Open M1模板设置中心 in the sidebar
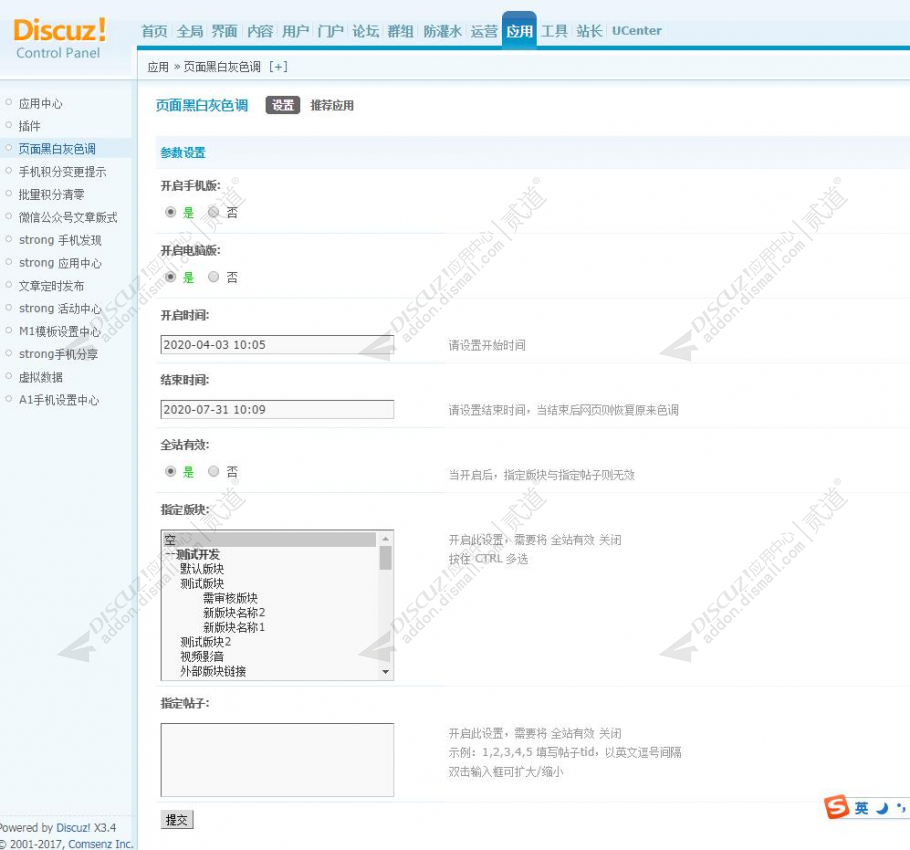Screen dimensions: 910x850 60,331
